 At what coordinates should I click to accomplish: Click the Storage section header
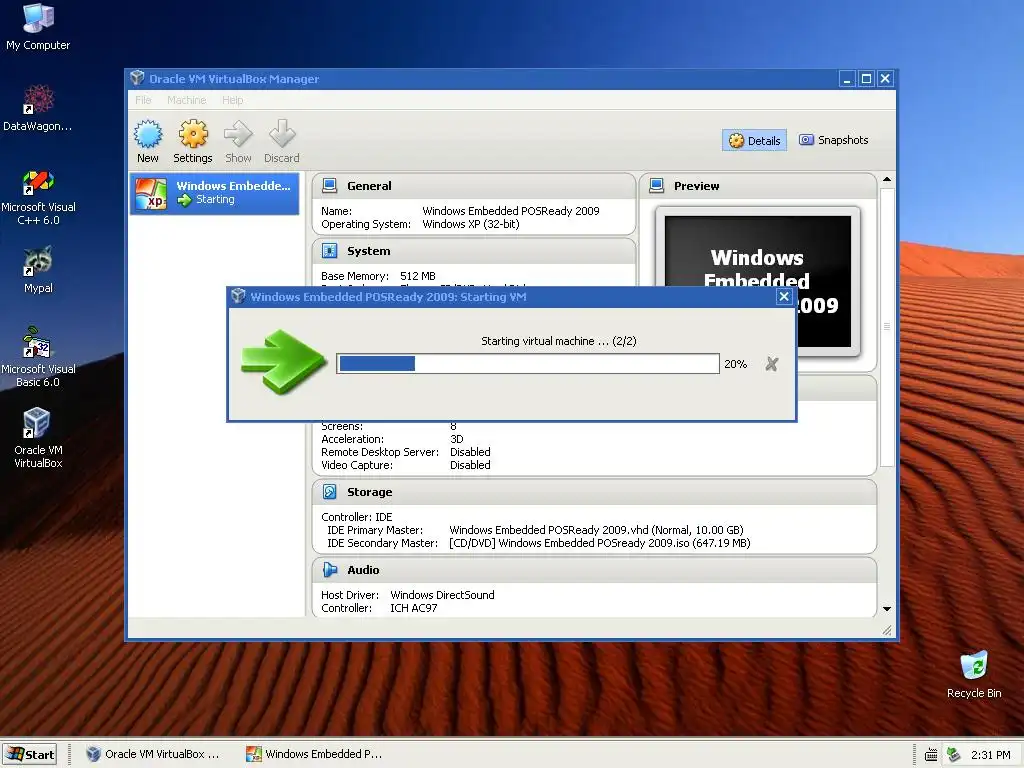coord(594,492)
